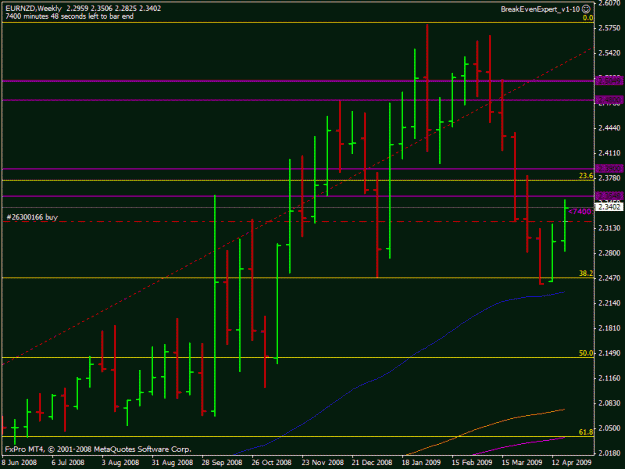Click the magenta 2.3900 price tag
This screenshot has height=469, width=625.
609,169
